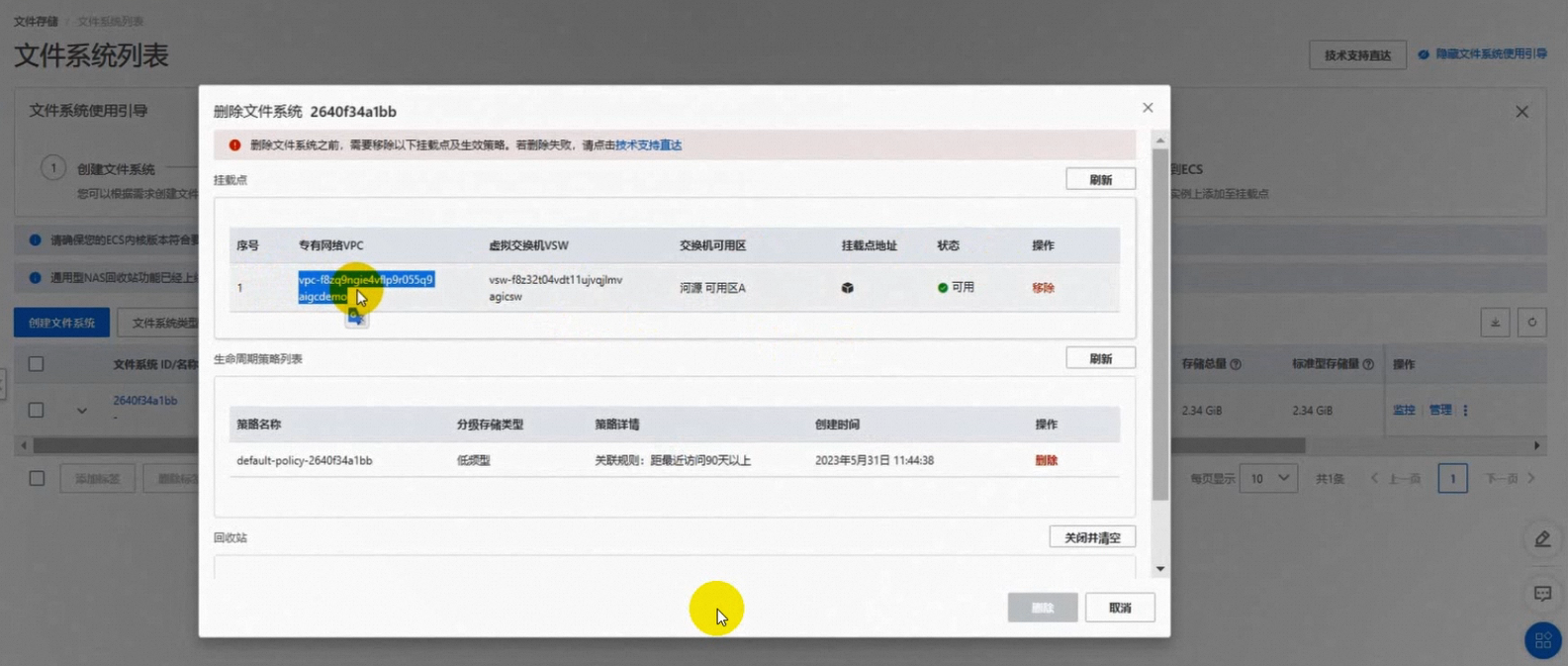Click info icon on ECS kernel notice
The width and height of the screenshot is (1568, 666).
[36, 239]
